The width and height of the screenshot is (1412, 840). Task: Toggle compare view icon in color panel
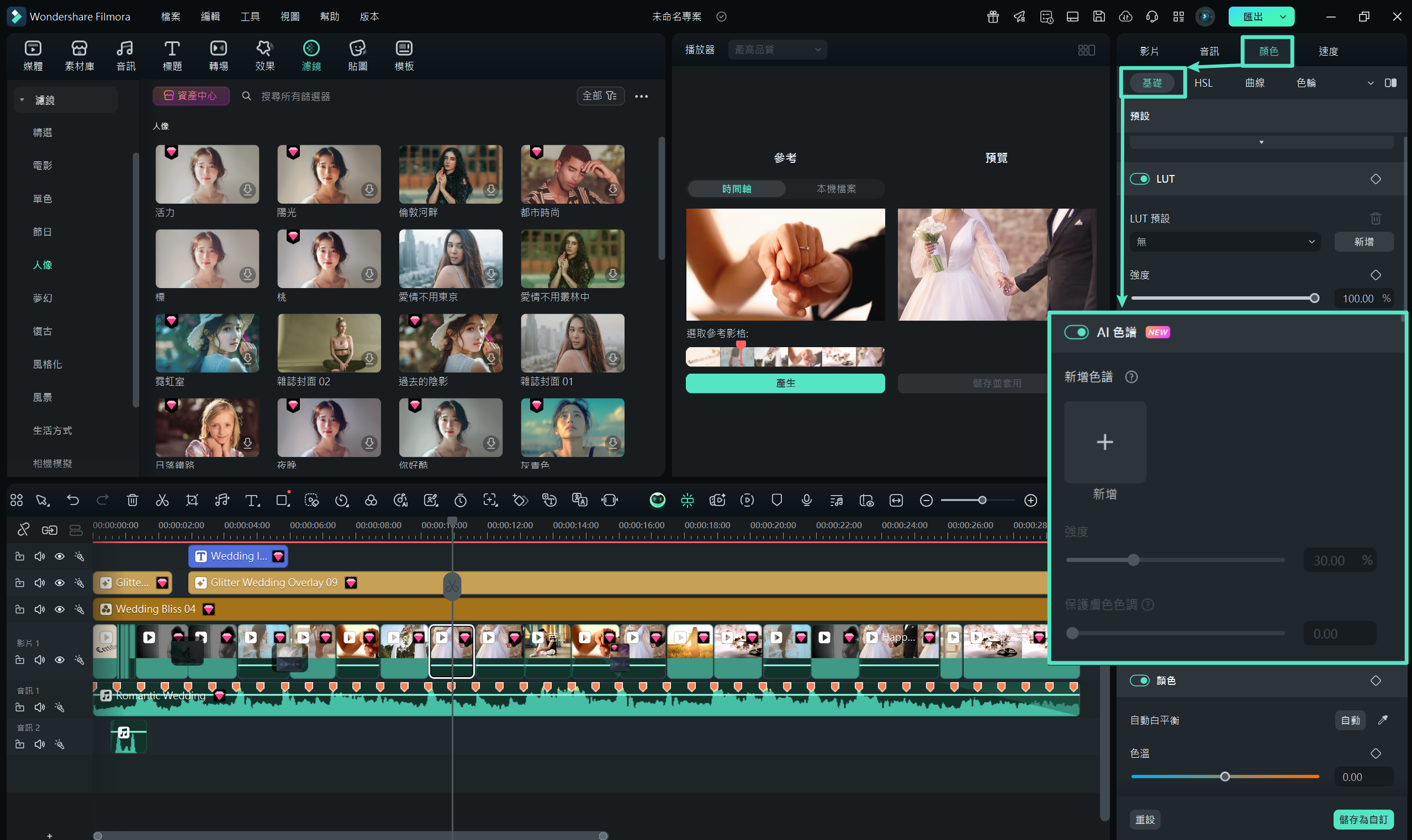tap(1390, 83)
